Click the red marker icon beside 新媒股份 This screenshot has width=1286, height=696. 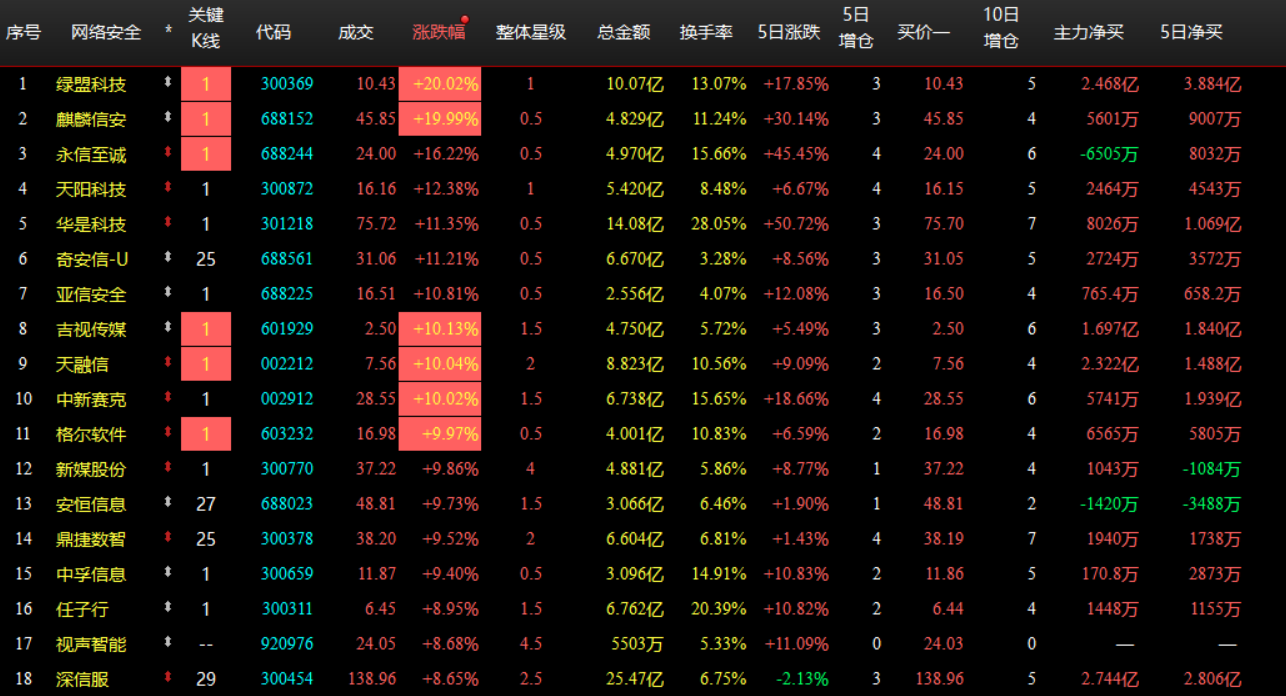click(x=168, y=468)
